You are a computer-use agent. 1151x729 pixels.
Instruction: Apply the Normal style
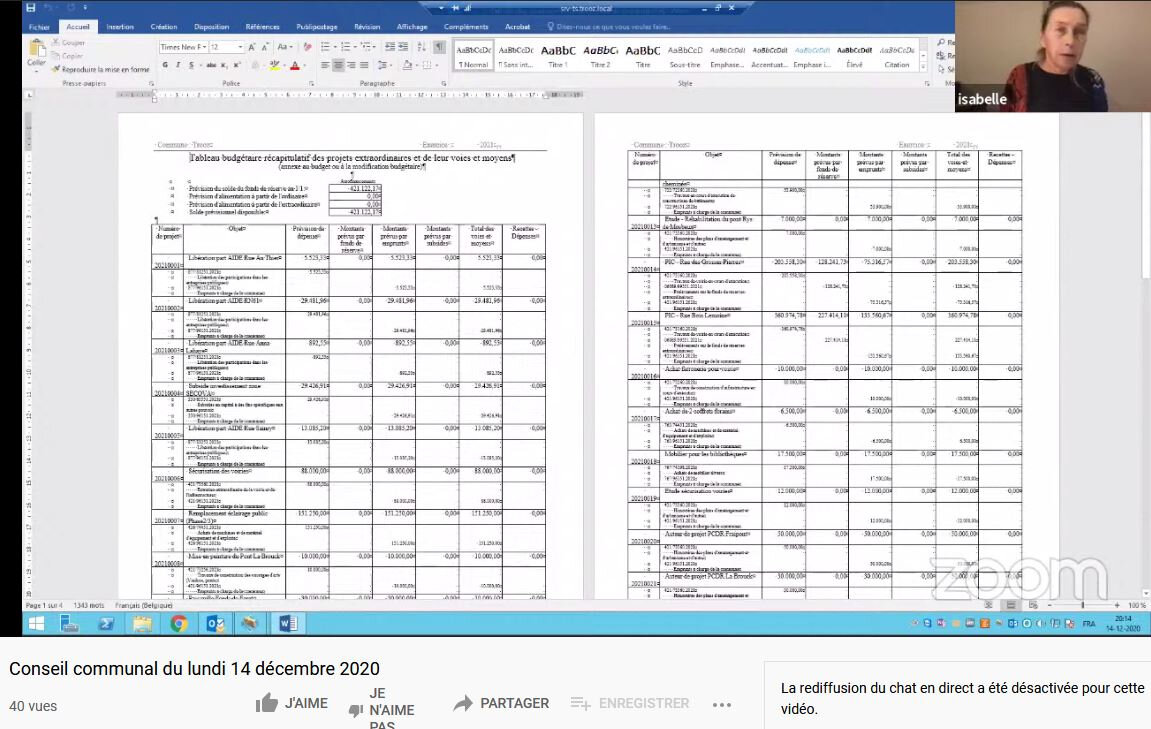pos(473,56)
